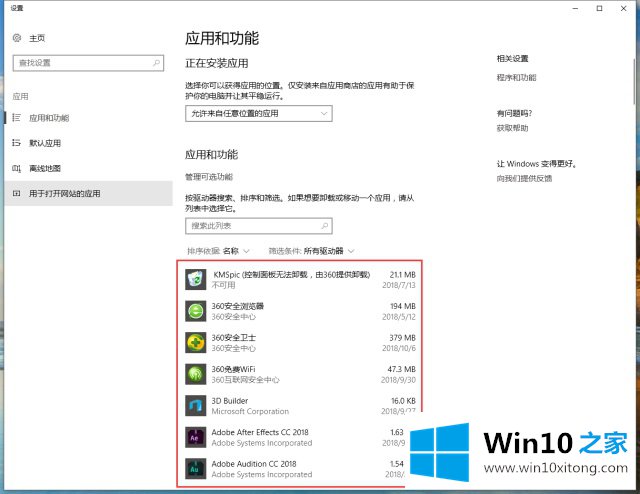The image size is (640, 494).
Task: Click the 离线地图 map icon in sidebar
Action: pyautogui.click(x=16, y=168)
